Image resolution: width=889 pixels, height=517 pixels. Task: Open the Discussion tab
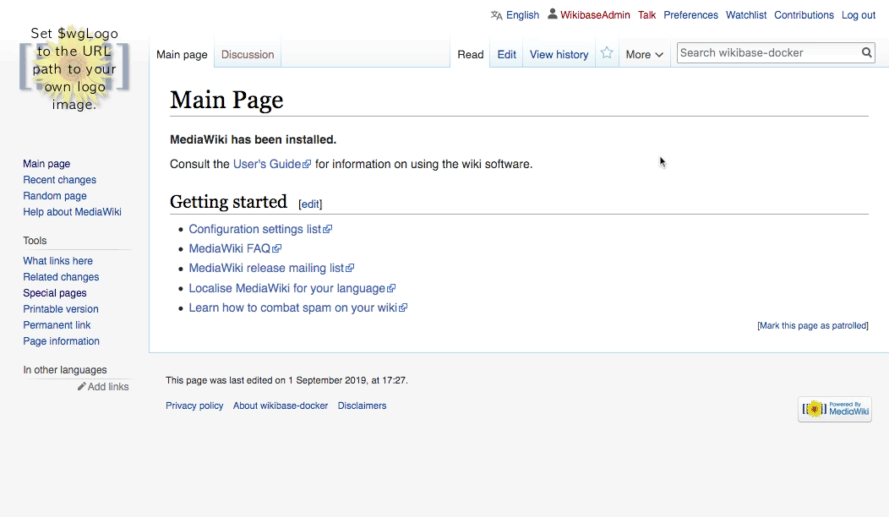[x=248, y=54]
